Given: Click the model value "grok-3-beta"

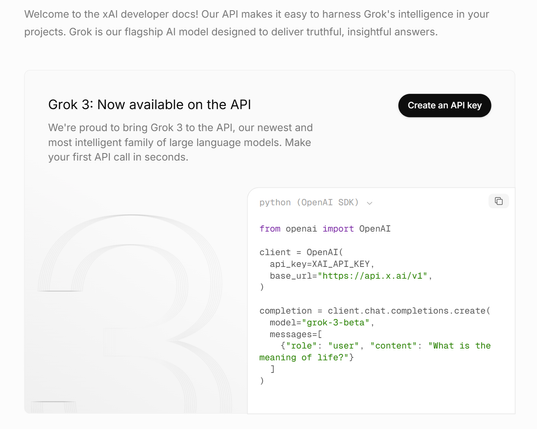Looking at the screenshot, I should pos(336,323).
